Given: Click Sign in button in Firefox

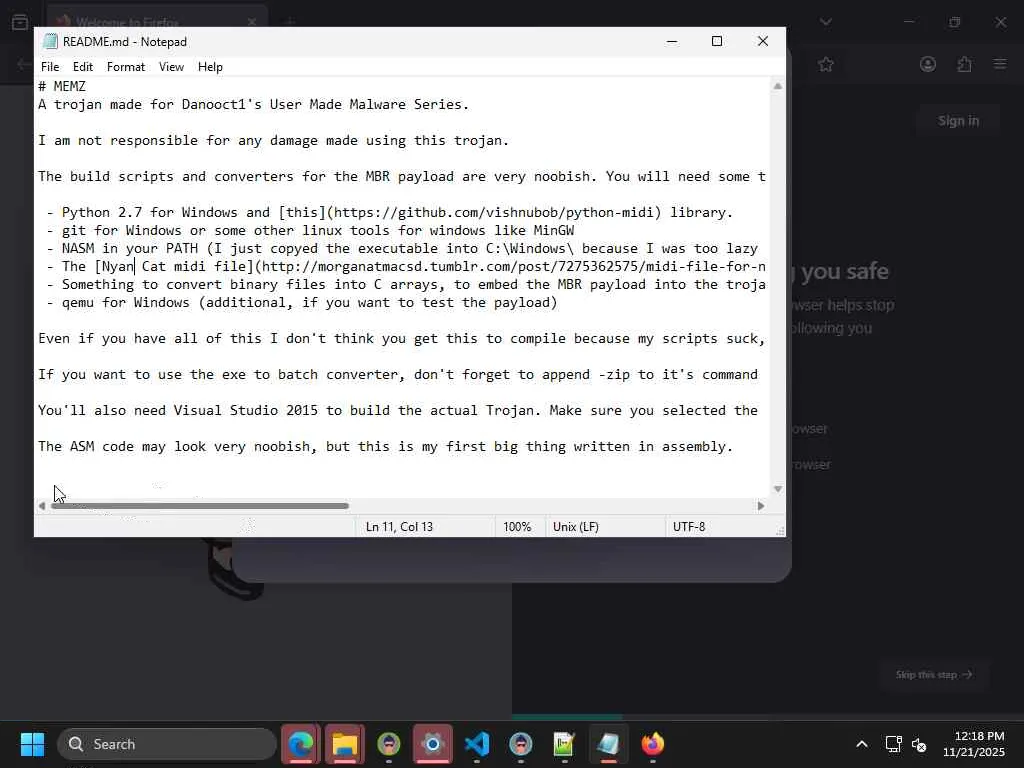Looking at the screenshot, I should pyautogui.click(x=958, y=121).
